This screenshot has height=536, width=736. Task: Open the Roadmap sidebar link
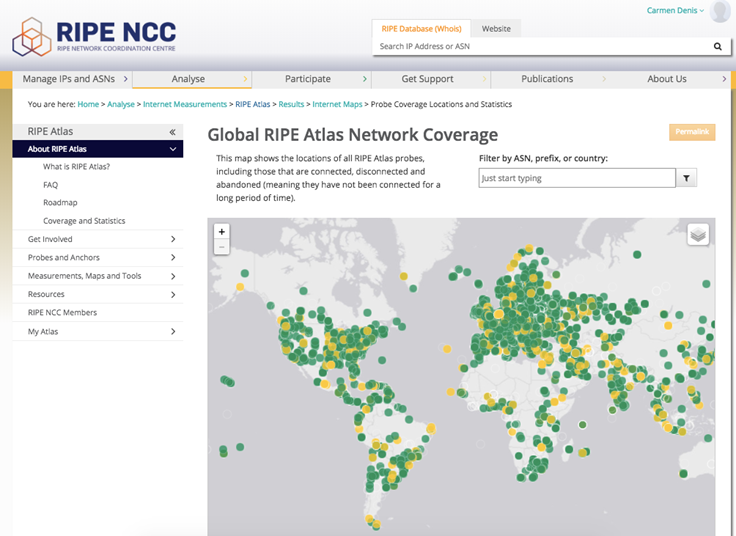point(60,203)
